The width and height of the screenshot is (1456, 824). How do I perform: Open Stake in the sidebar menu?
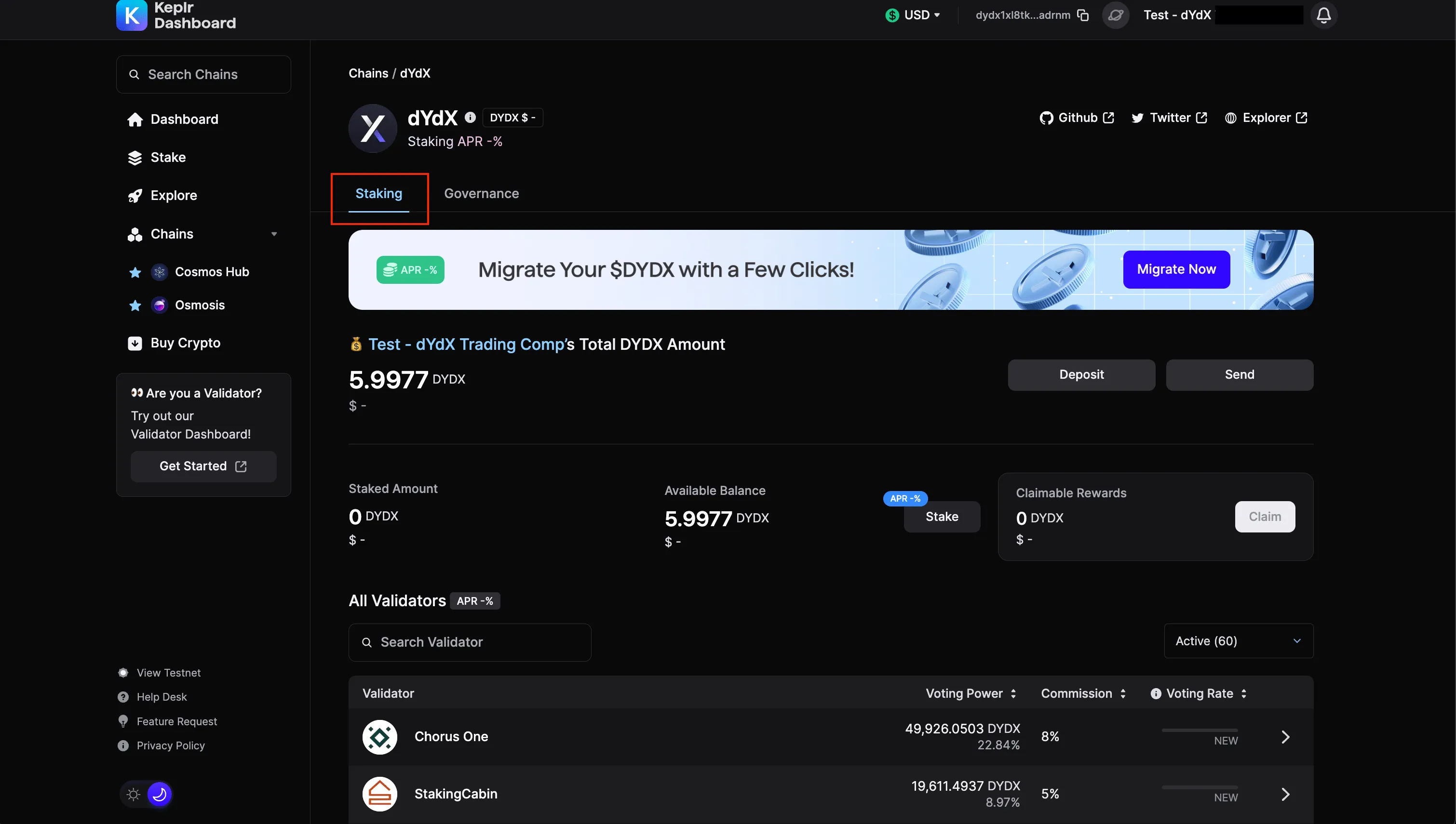pyautogui.click(x=168, y=157)
